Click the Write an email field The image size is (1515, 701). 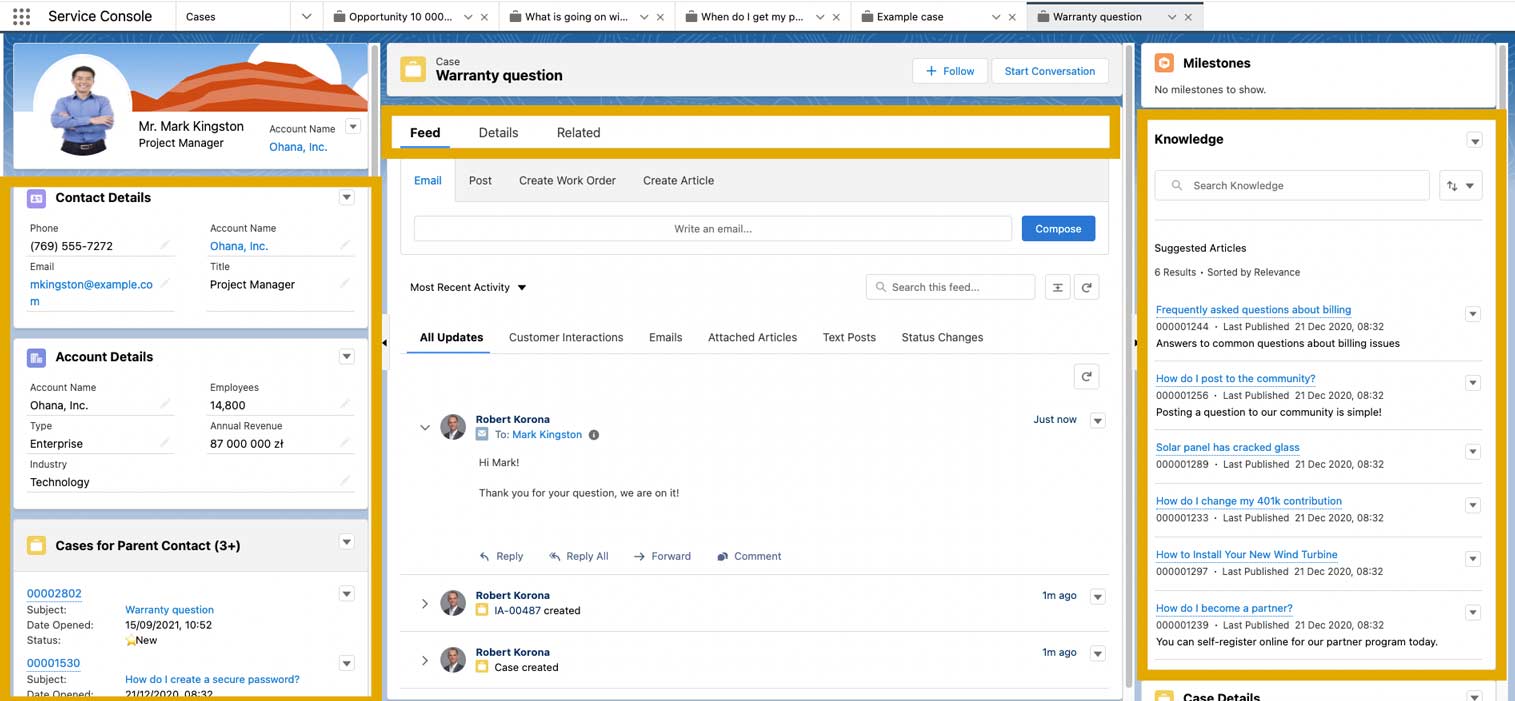point(712,228)
